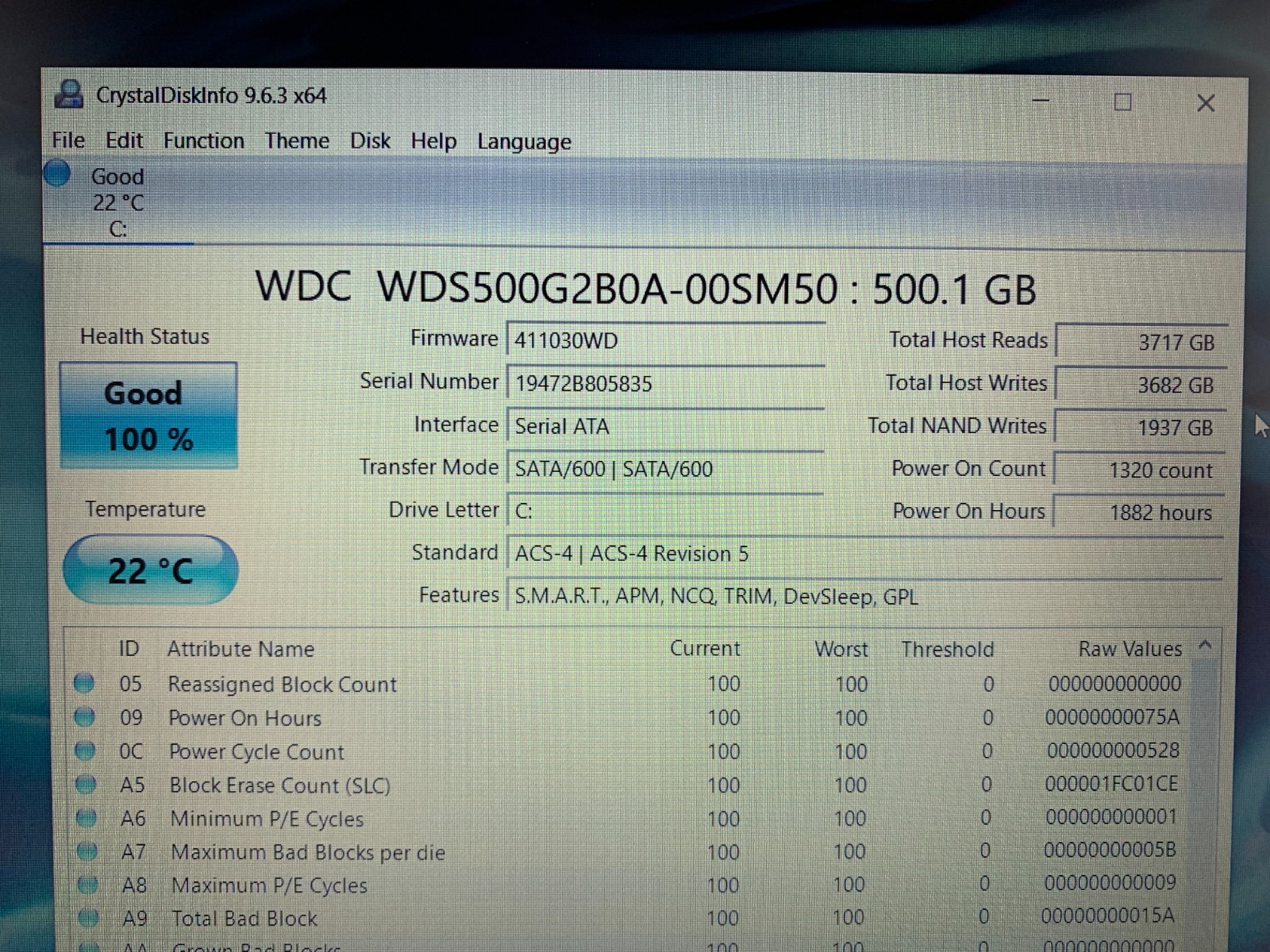Click the drive model title WDC WDS500G2B0A-00SM50
This screenshot has height=952, width=1270.
coord(546,287)
